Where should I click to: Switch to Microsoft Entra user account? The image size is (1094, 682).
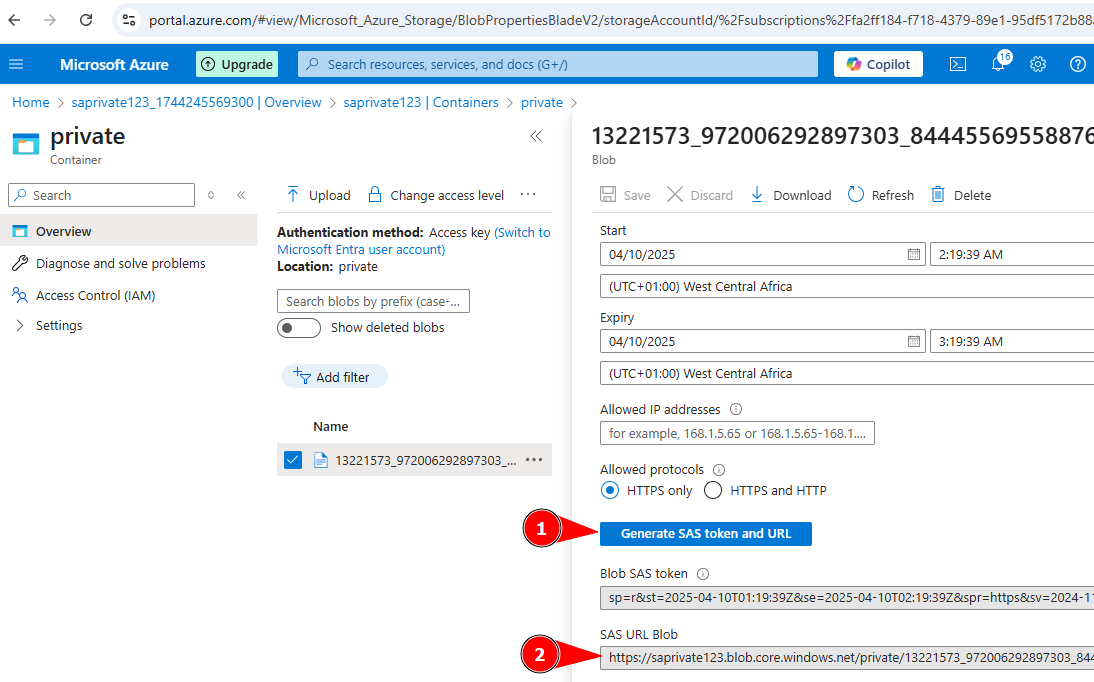click(413, 241)
